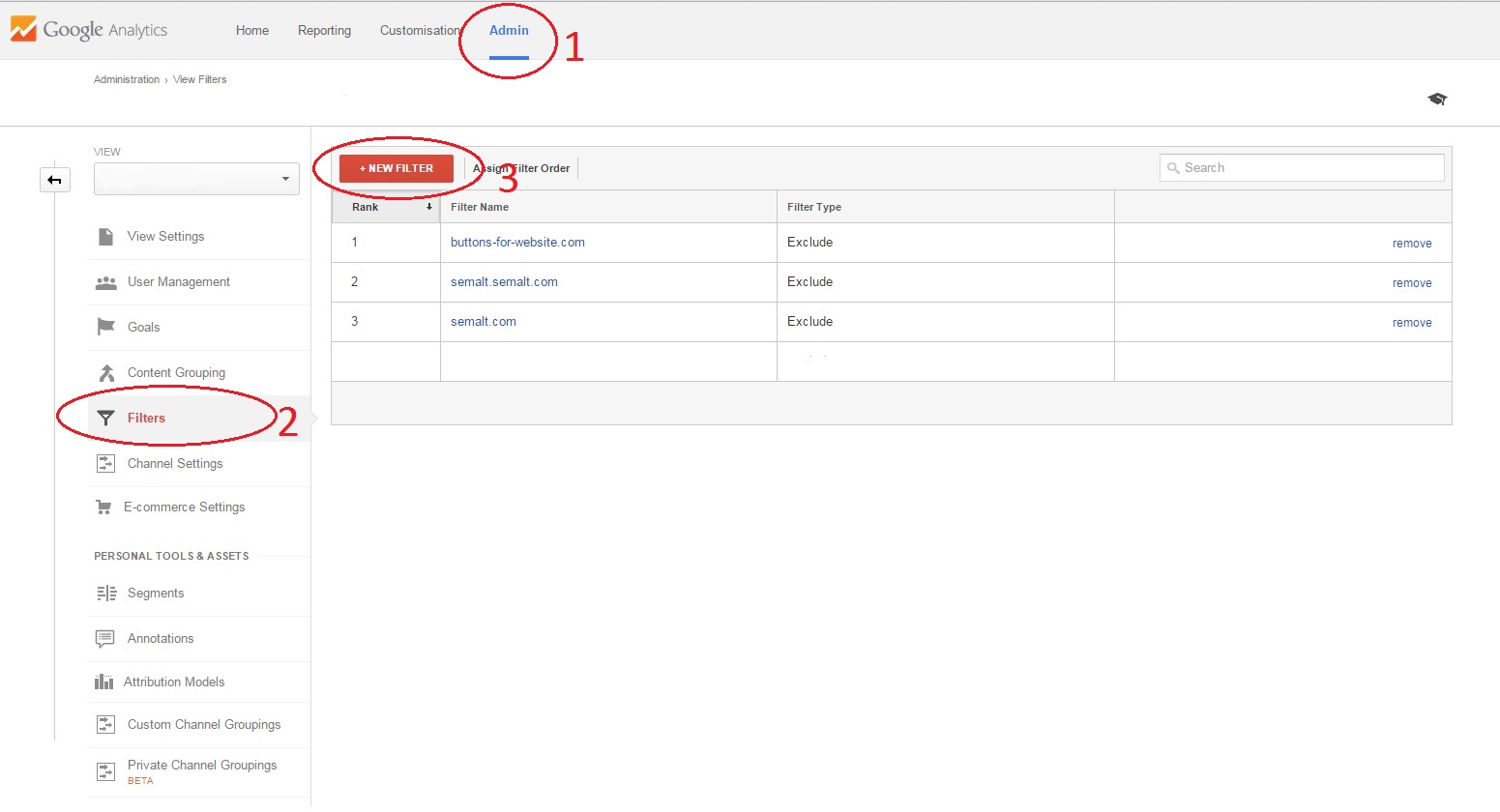Click the View Settings document icon

106,237
